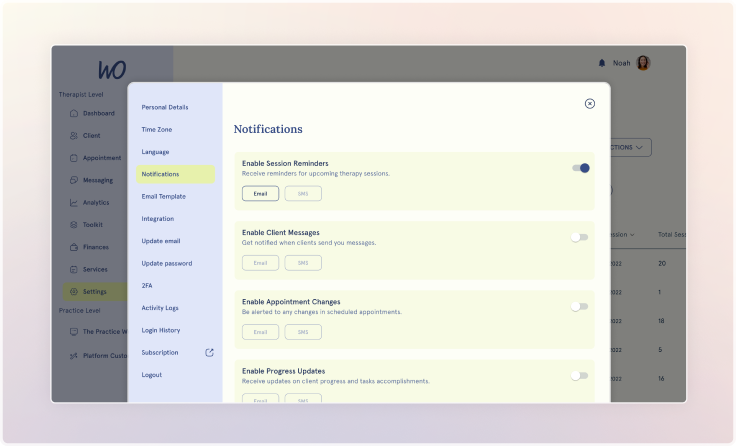The height and width of the screenshot is (446, 736).
Task: Click the Dashboard home icon in sidebar
Action: point(74,113)
